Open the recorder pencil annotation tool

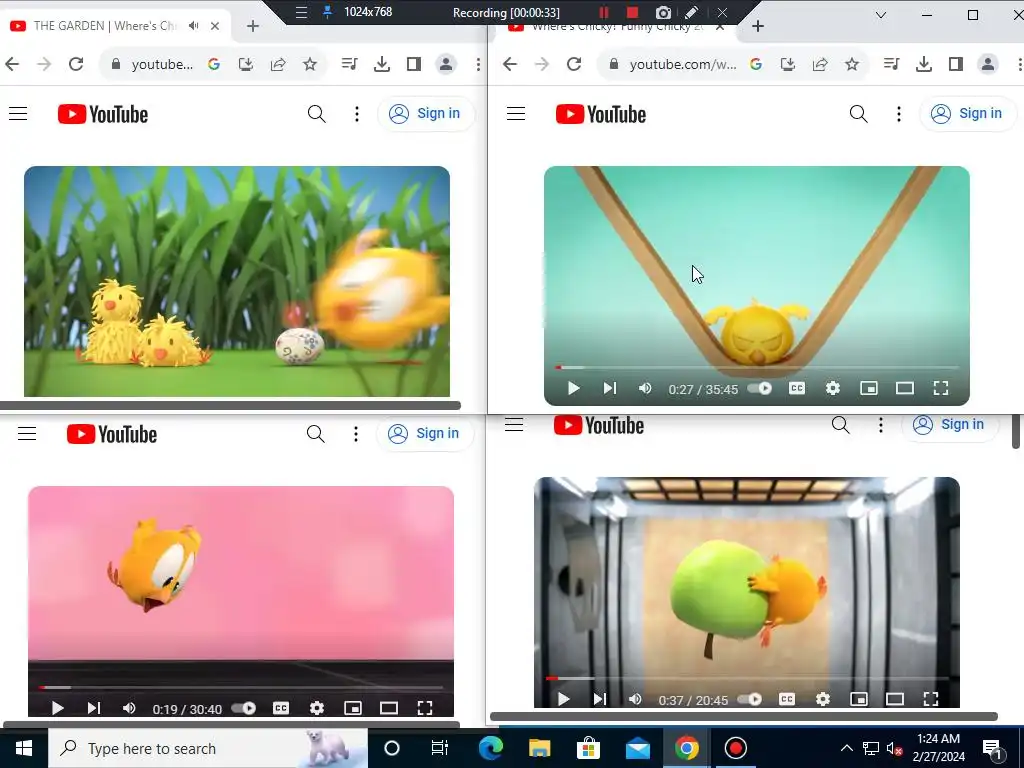[692, 12]
